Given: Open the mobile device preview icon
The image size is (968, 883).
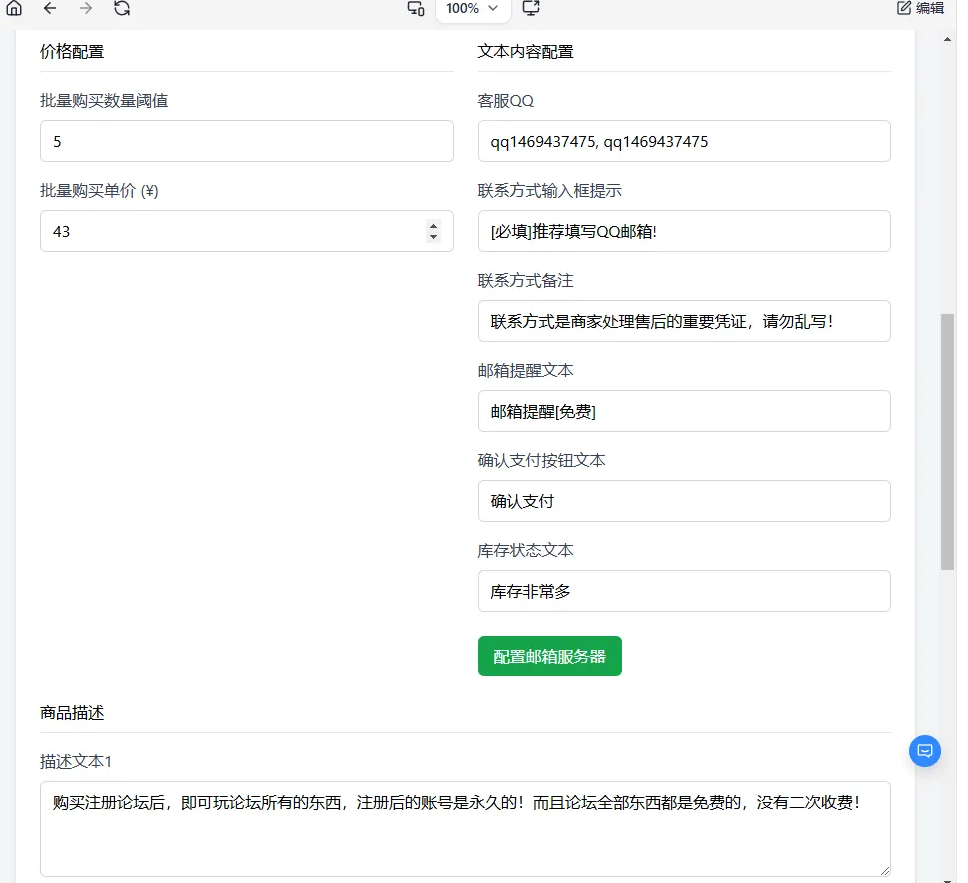Looking at the screenshot, I should [415, 9].
